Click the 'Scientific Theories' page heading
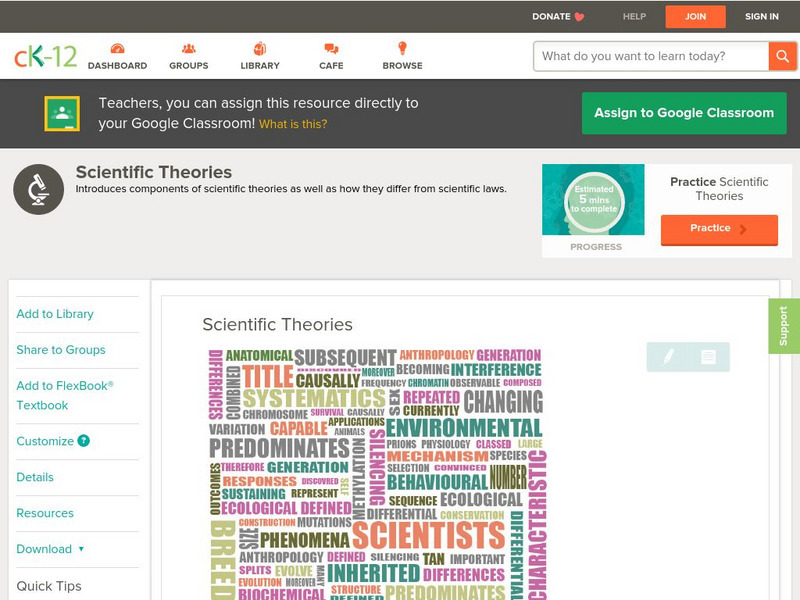The height and width of the screenshot is (600, 800). click(x=154, y=172)
